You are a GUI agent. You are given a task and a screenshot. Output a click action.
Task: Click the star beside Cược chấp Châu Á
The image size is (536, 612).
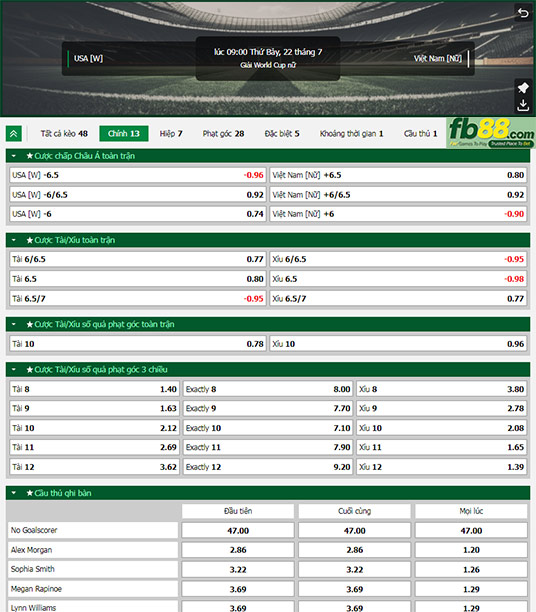point(30,156)
